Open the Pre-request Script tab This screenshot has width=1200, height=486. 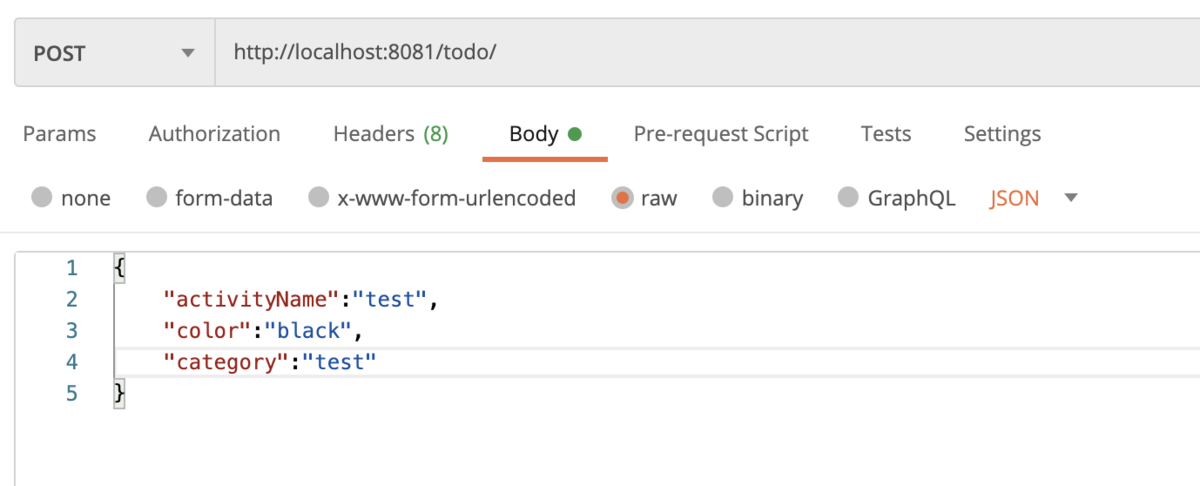(721, 134)
